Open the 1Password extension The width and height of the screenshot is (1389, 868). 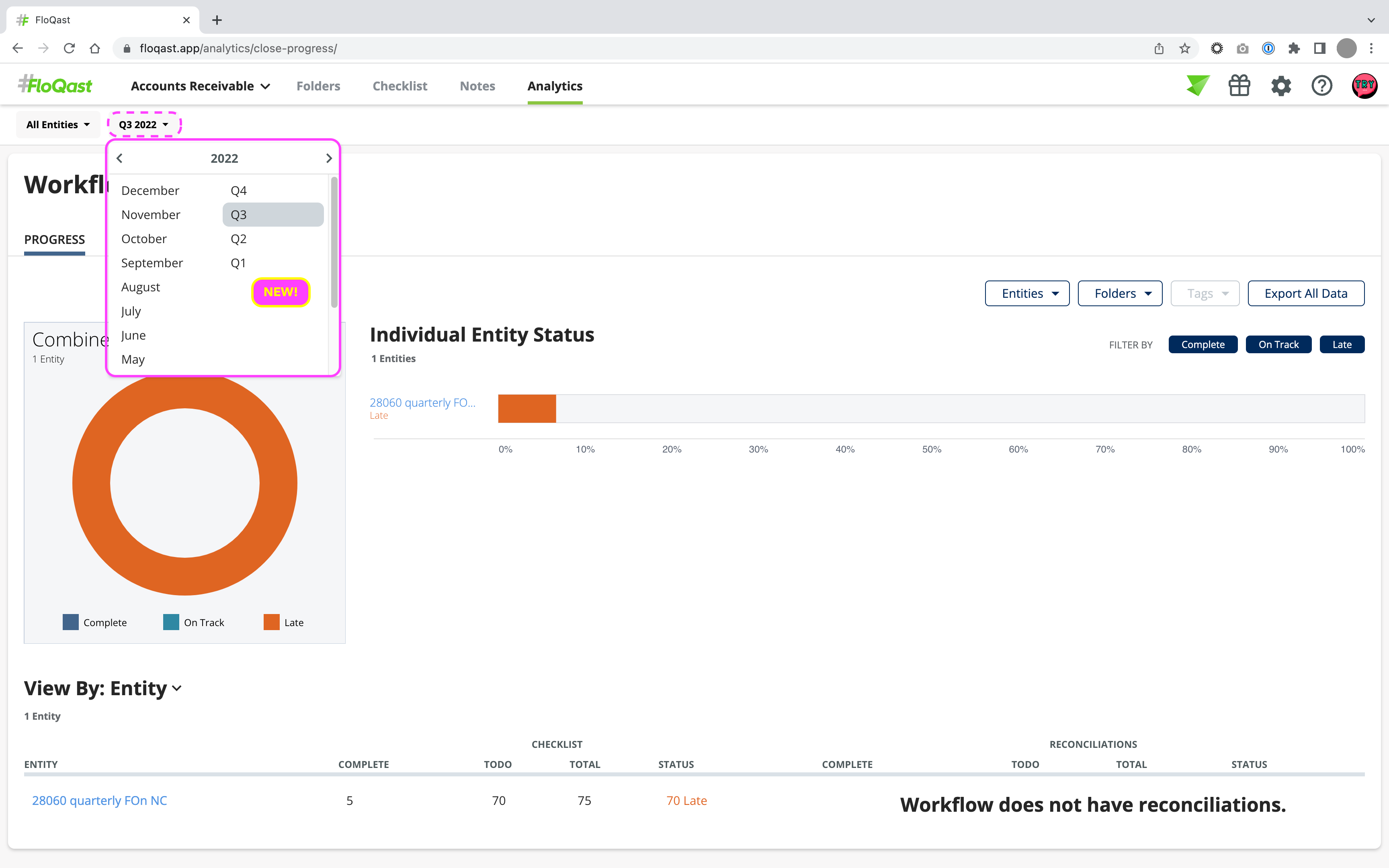point(1268,48)
